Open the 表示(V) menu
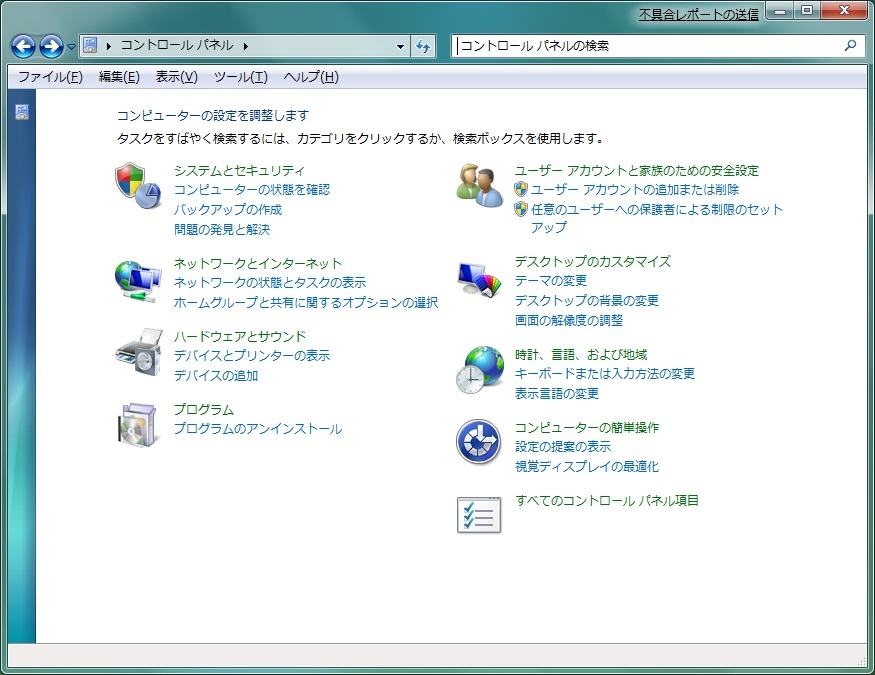The image size is (875, 675). pyautogui.click(x=176, y=77)
